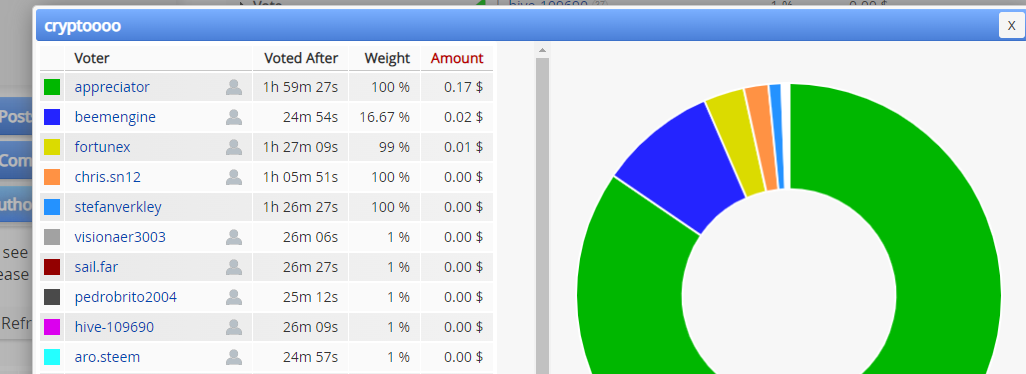Open the pedrobrito2004 voter link

point(126,297)
